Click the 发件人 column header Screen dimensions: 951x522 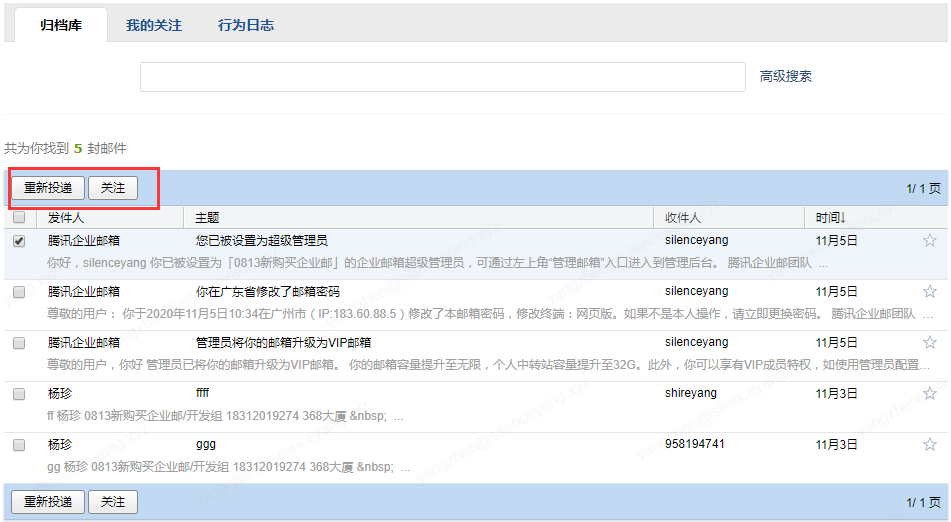pyautogui.click(x=66, y=217)
